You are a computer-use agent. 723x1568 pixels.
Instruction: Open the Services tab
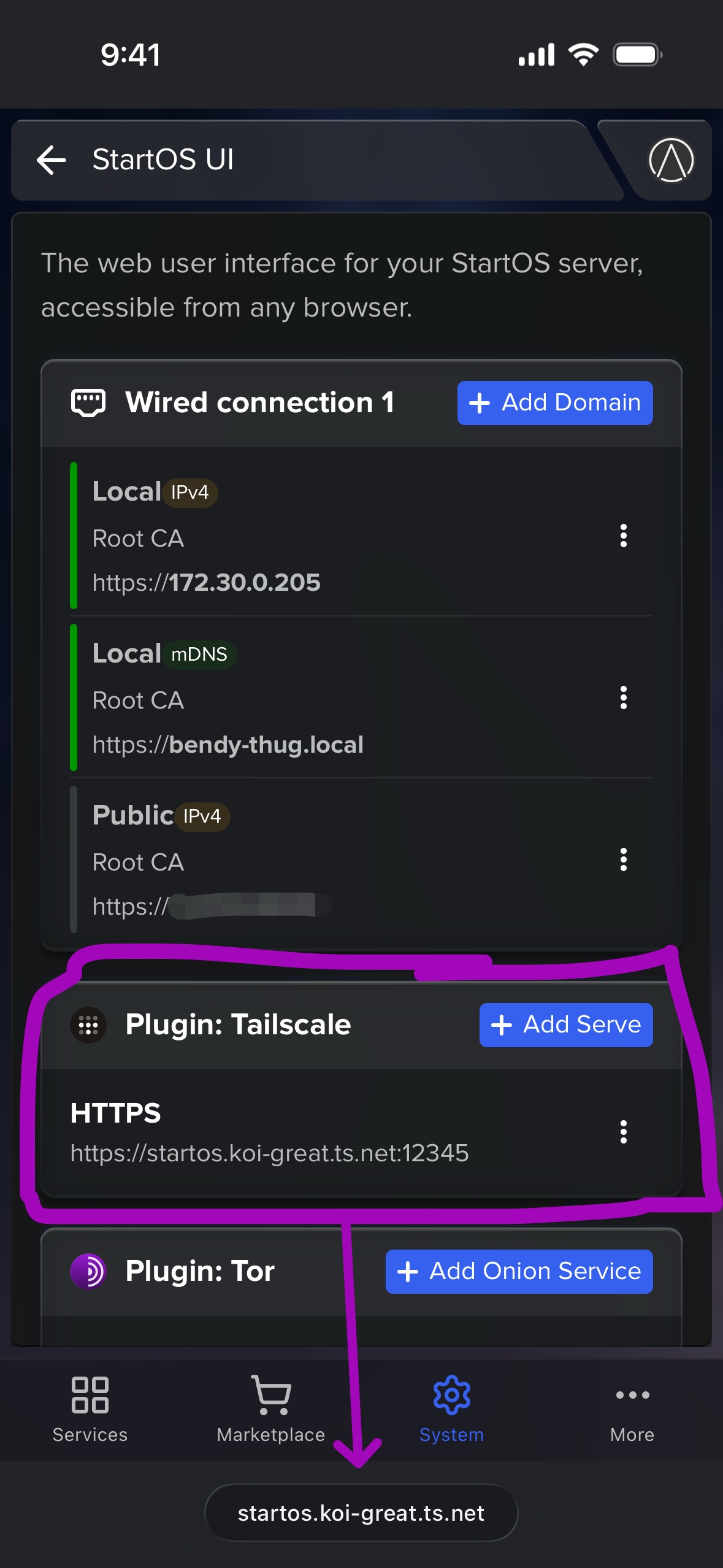90,1410
